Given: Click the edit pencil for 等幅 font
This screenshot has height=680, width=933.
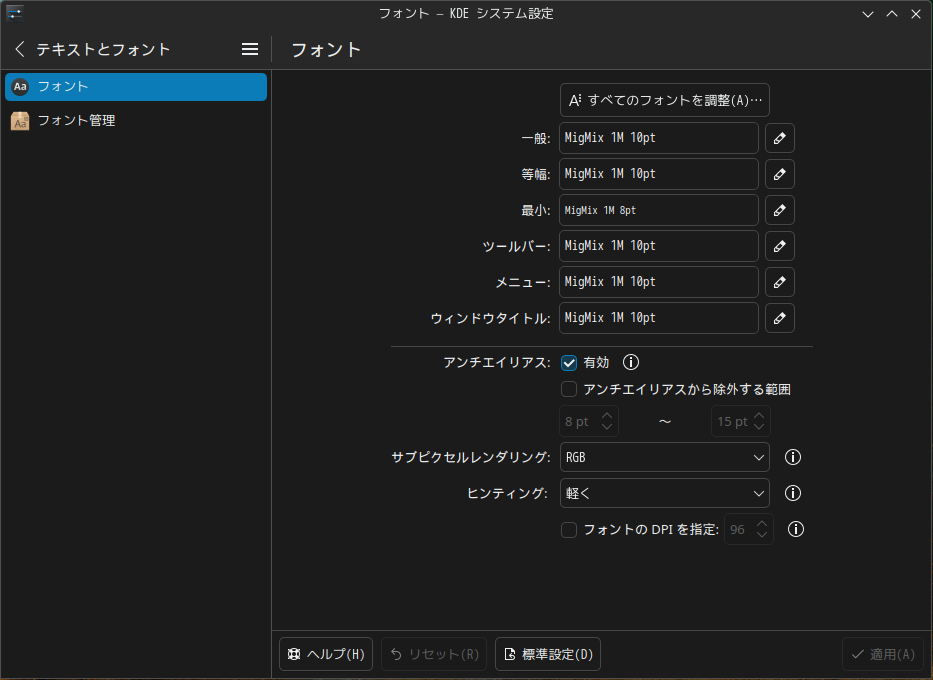Looking at the screenshot, I should point(779,174).
